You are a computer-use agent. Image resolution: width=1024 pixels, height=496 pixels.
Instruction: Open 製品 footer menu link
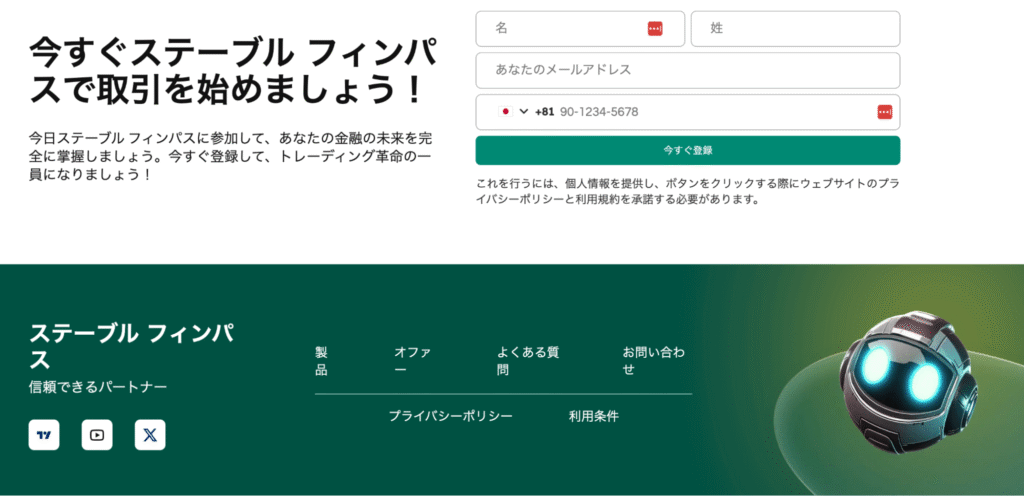click(321, 362)
